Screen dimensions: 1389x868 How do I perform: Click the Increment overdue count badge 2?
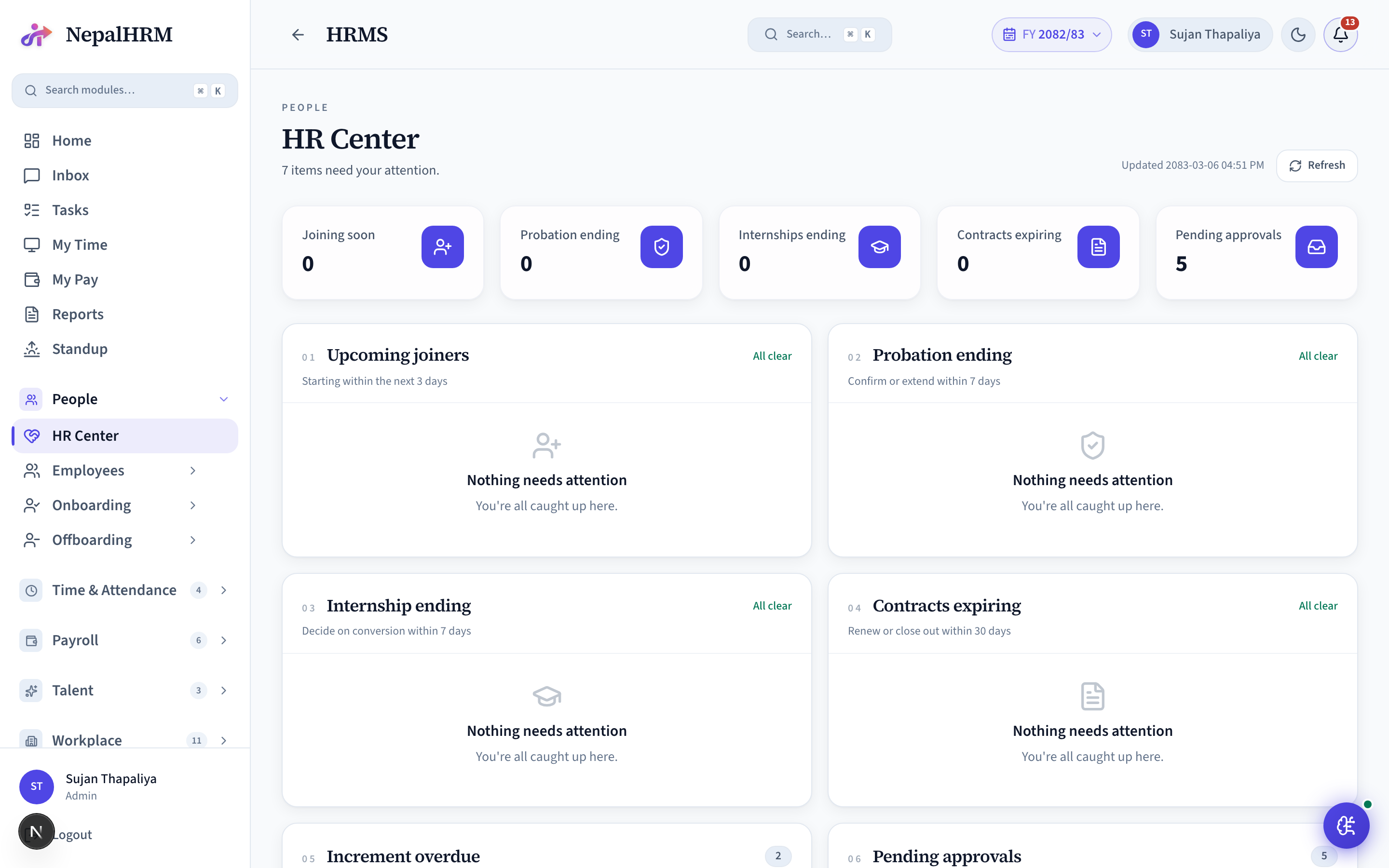778,856
